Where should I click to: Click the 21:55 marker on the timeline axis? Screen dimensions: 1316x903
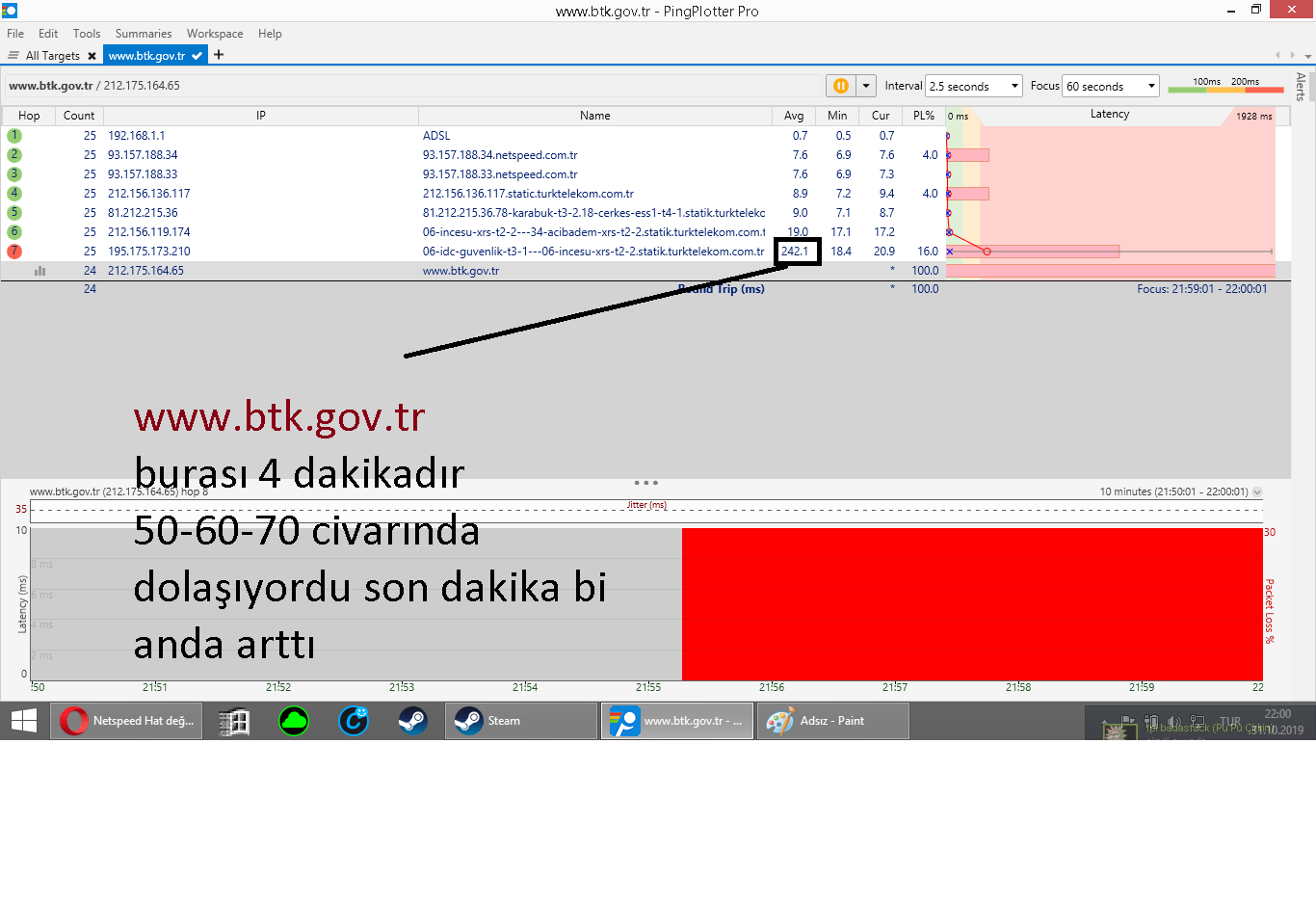point(648,687)
